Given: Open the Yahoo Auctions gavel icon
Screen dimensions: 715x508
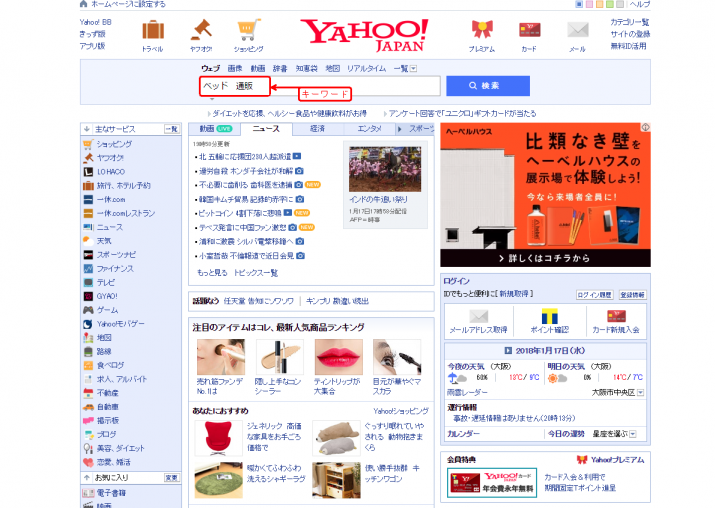Looking at the screenshot, I should pos(201,29).
